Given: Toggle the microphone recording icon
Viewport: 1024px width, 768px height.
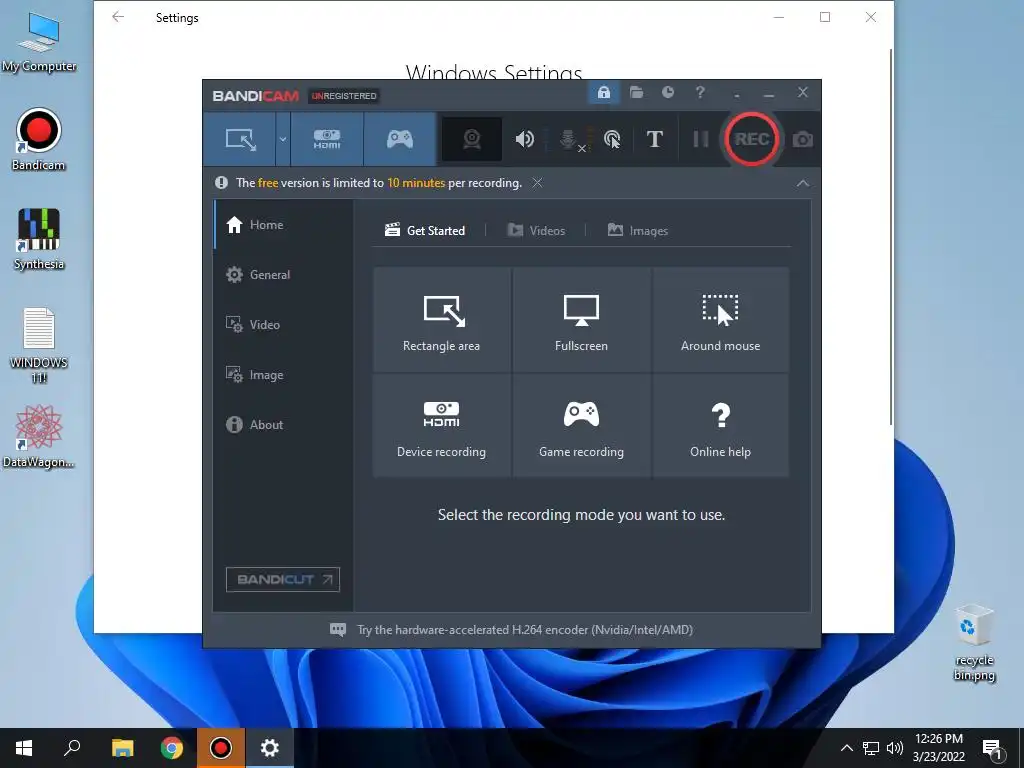Looking at the screenshot, I should (569, 139).
